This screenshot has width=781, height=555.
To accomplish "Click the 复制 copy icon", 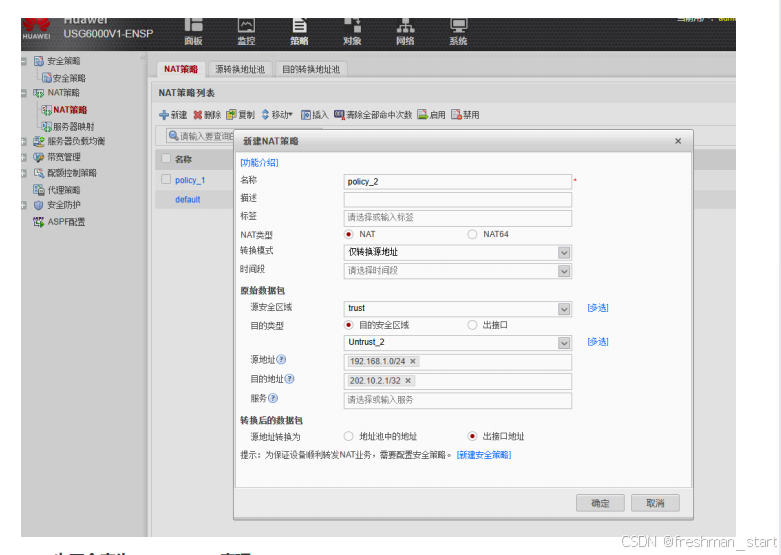I will pos(231,115).
